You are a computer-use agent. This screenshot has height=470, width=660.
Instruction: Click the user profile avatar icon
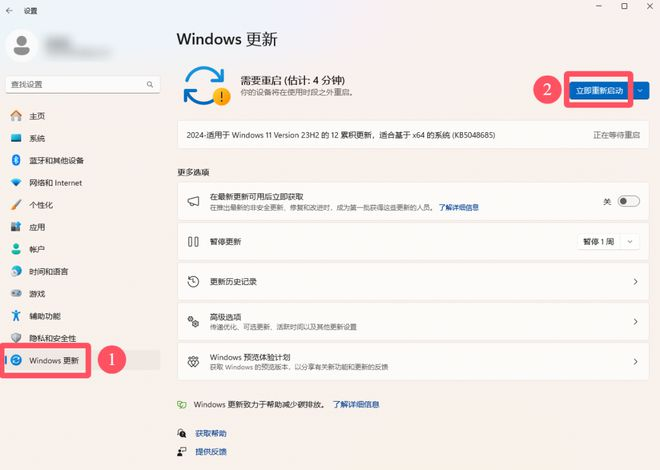click(x=21, y=45)
